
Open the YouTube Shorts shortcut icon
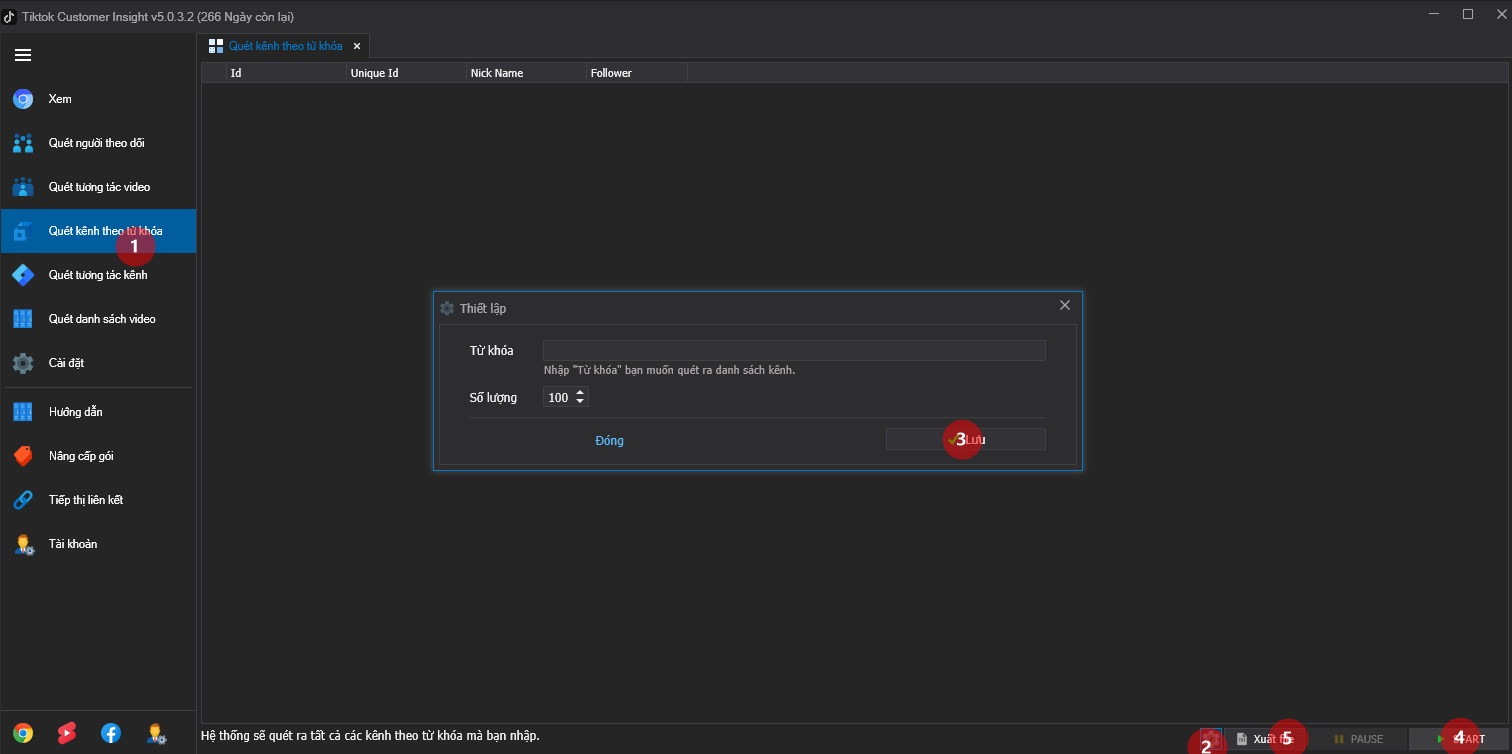point(67,733)
